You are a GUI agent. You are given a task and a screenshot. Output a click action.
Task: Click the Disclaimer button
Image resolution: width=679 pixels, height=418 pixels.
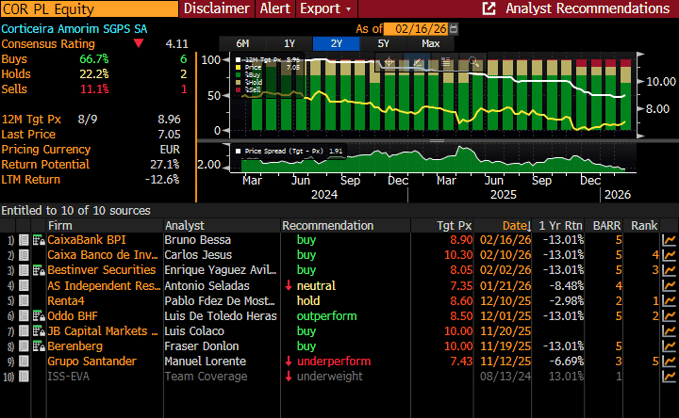(217, 9)
